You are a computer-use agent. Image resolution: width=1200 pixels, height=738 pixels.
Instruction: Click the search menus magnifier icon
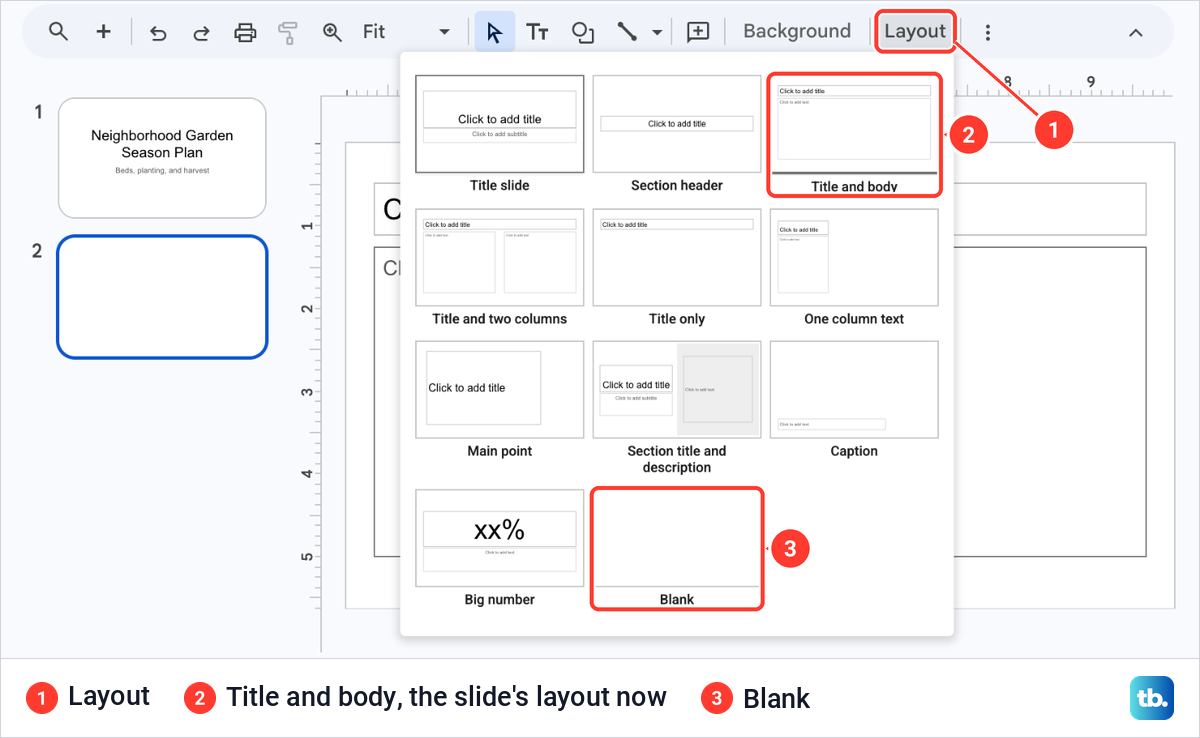pyautogui.click(x=59, y=31)
